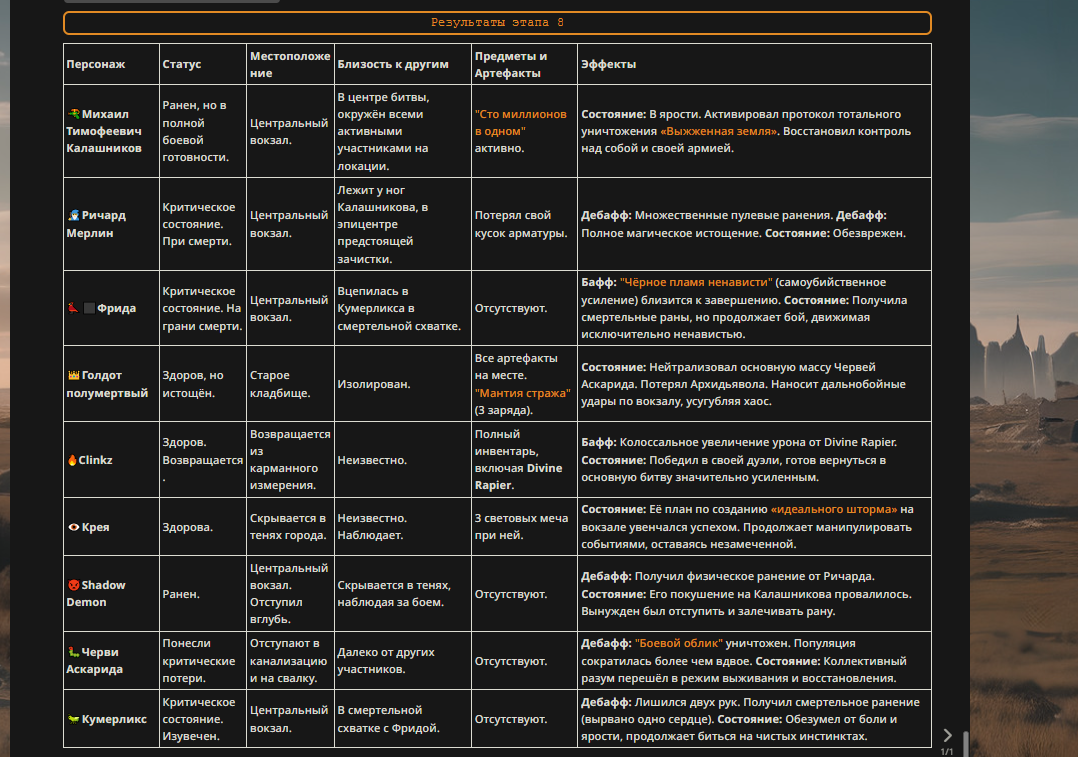The width and height of the screenshot is (1078, 757).
Task: Click the lizard emoji beside Кумерликс
Action: (74, 719)
